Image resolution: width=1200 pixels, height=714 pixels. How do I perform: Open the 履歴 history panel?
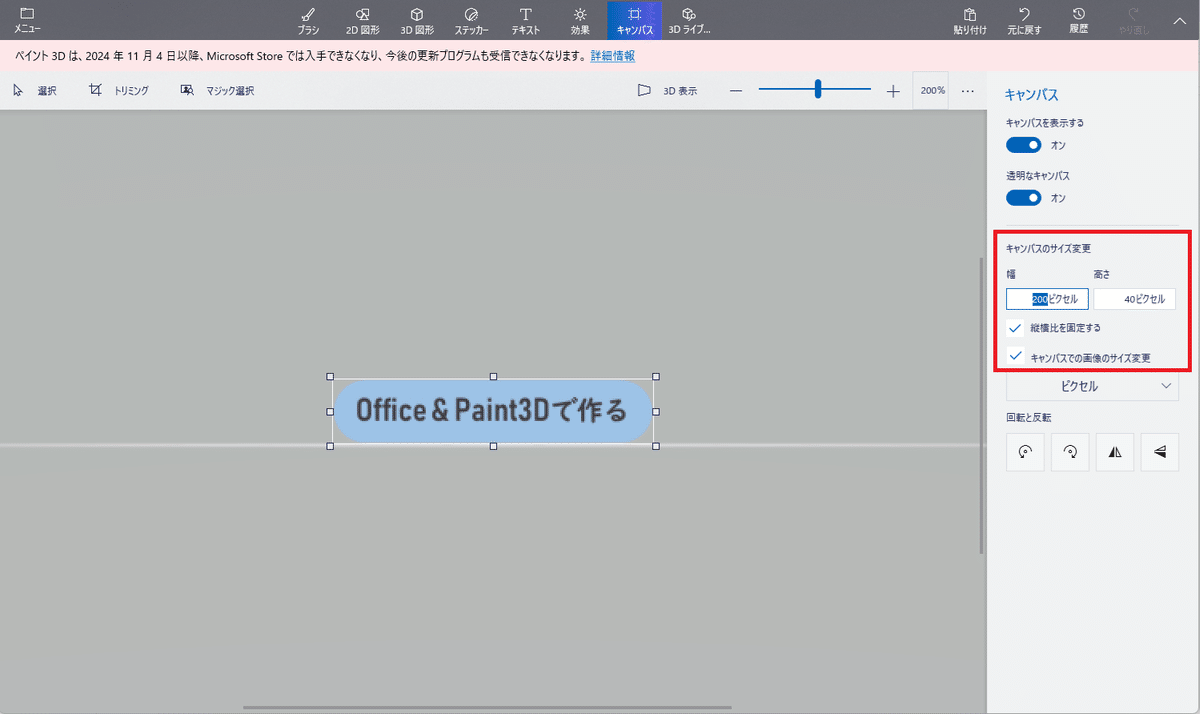tap(1078, 20)
